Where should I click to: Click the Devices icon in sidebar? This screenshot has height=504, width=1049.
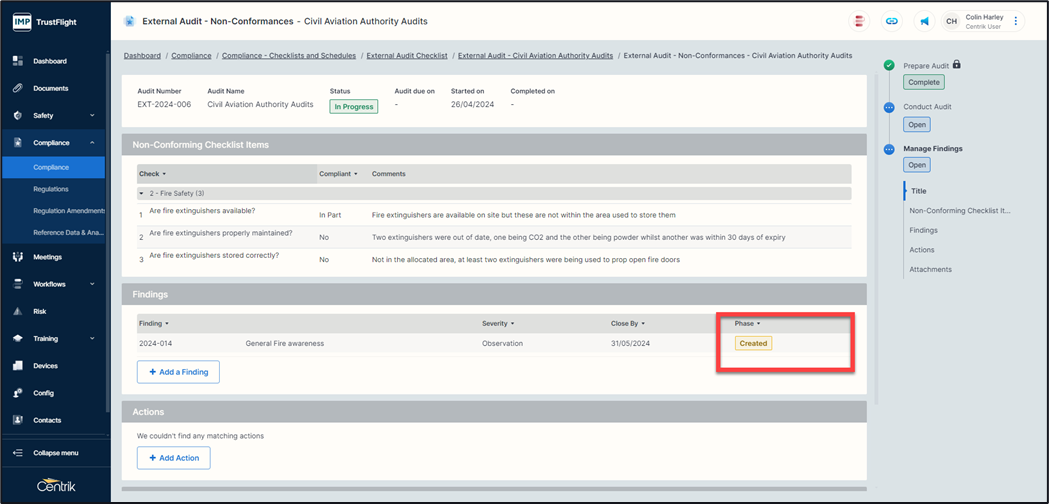coord(18,366)
